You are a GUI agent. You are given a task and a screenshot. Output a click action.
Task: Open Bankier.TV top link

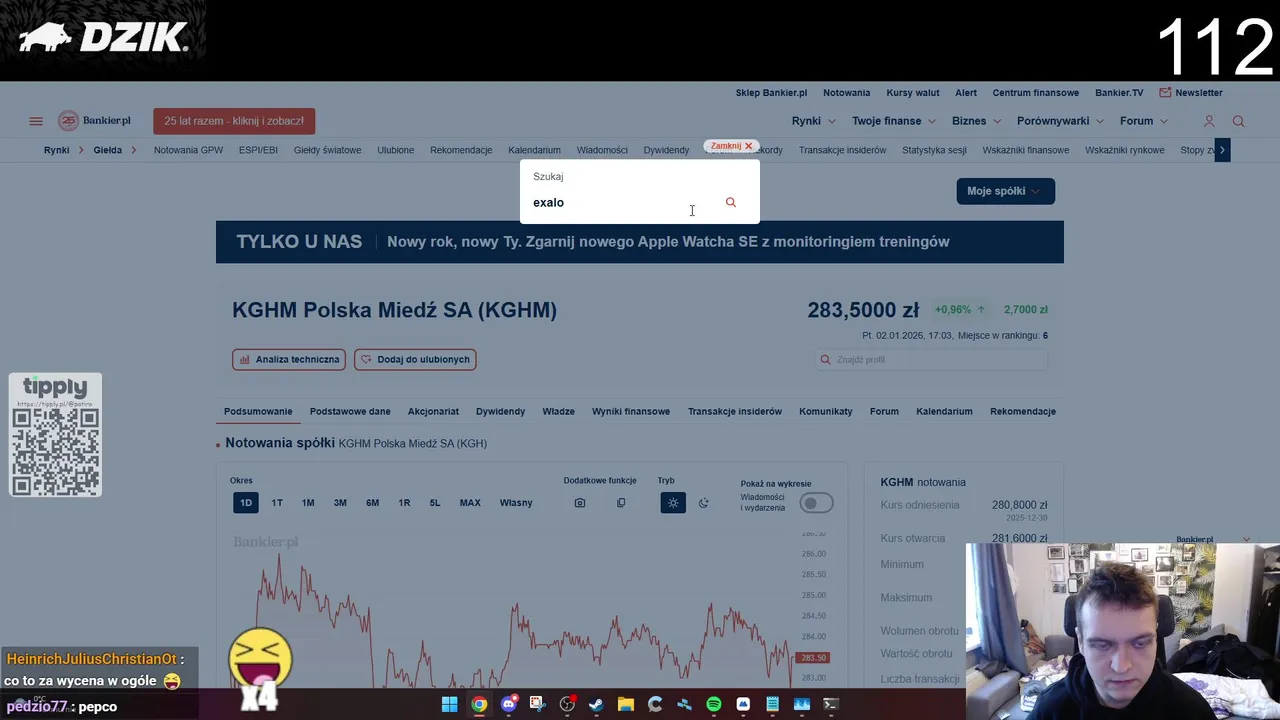tap(1119, 93)
